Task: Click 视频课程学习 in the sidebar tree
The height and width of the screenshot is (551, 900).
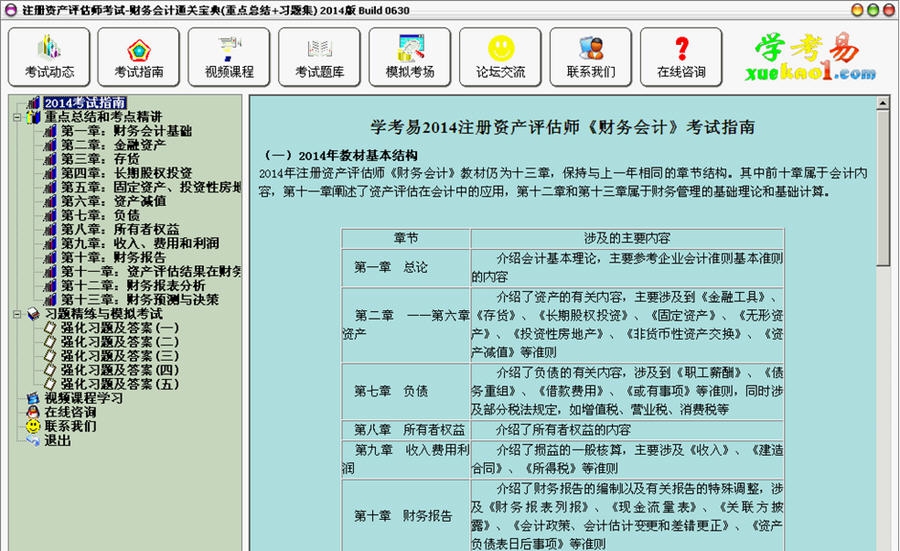Action: point(83,397)
